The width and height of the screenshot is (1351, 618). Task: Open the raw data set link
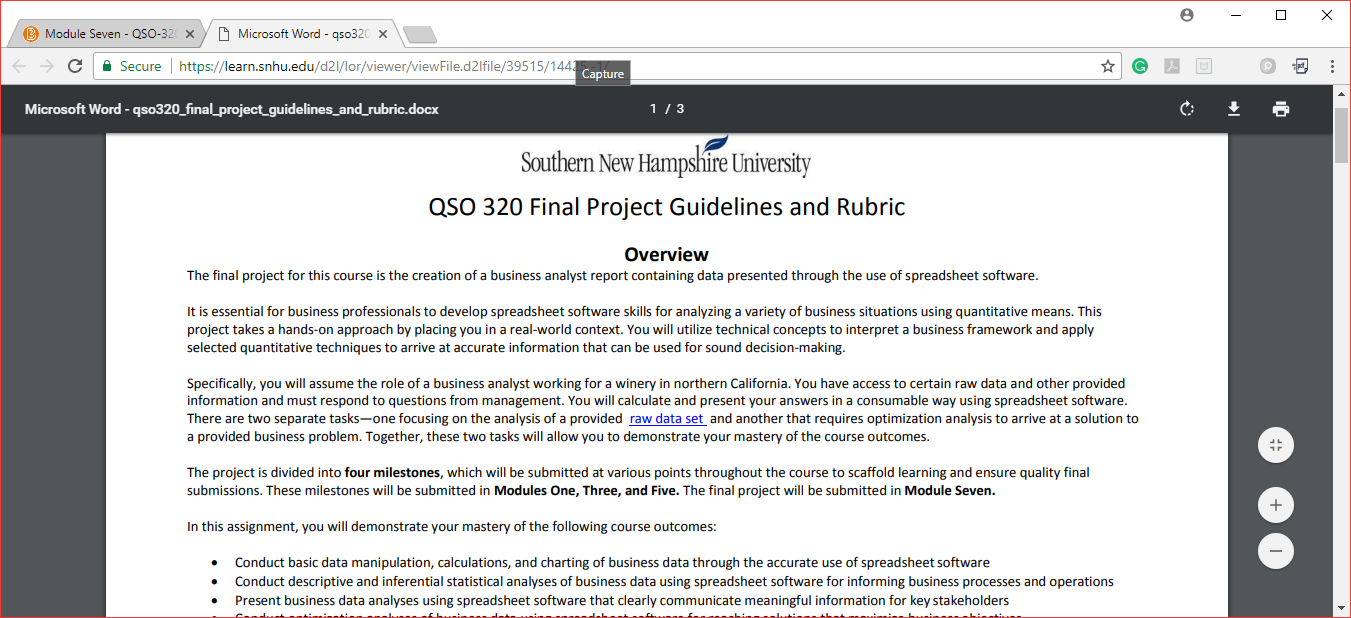[667, 419]
